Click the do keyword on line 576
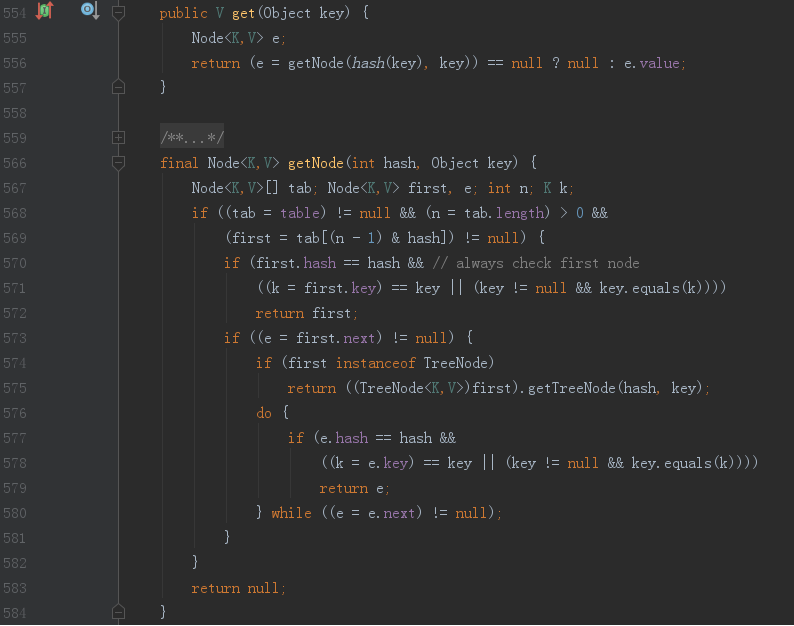The height and width of the screenshot is (626, 794). [x=264, y=413]
